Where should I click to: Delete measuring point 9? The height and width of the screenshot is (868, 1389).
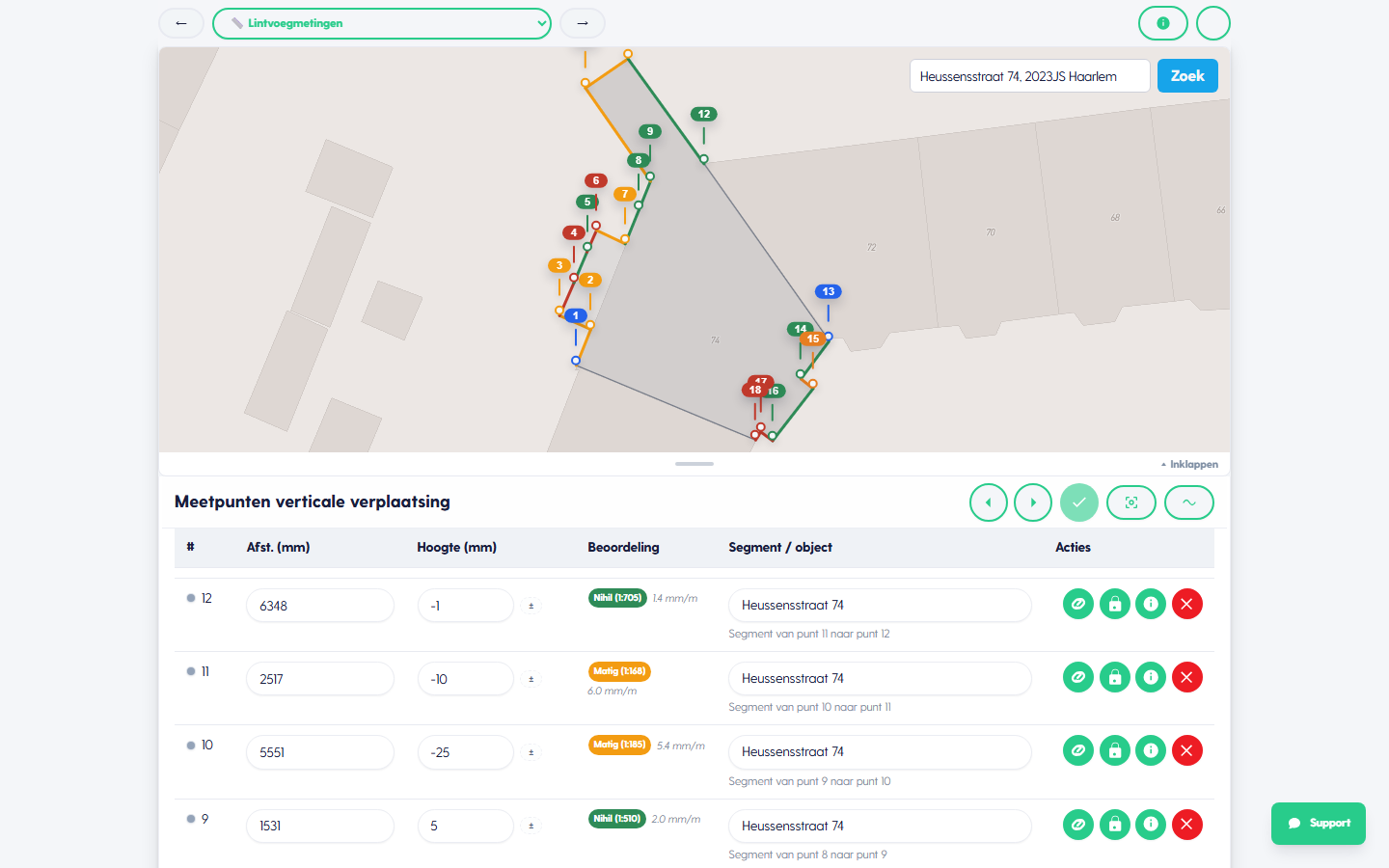click(x=1187, y=825)
